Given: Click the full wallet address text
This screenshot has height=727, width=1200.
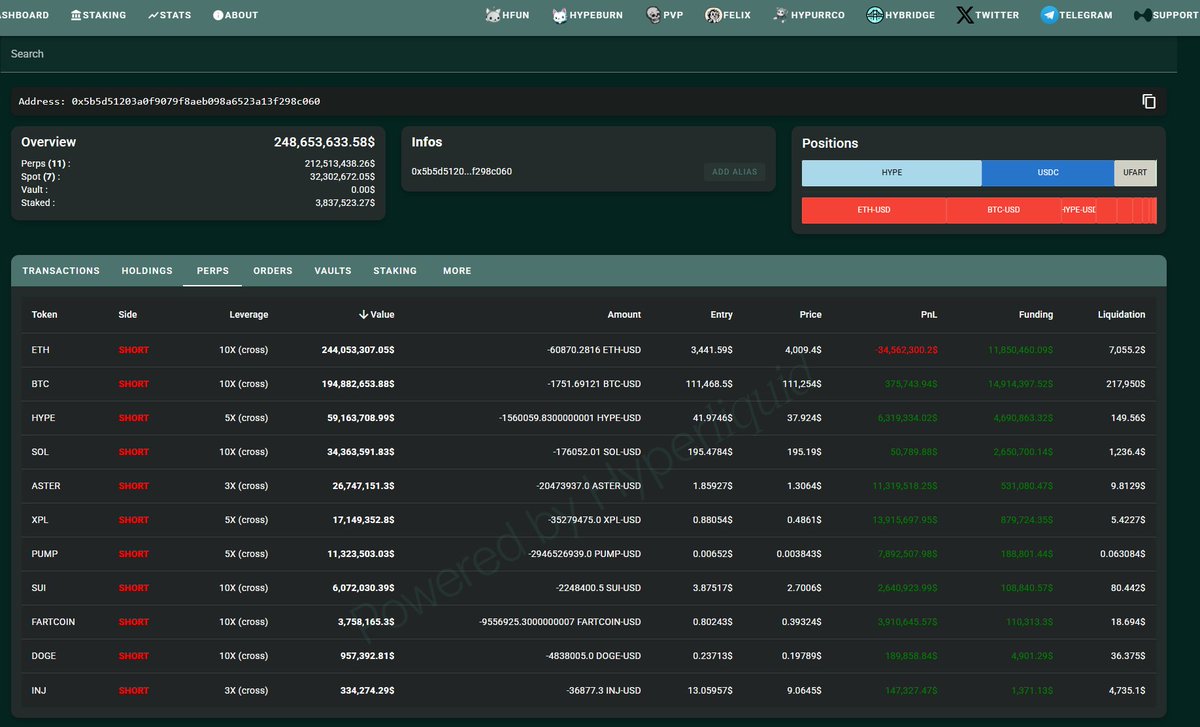Looking at the screenshot, I should click(196, 102).
